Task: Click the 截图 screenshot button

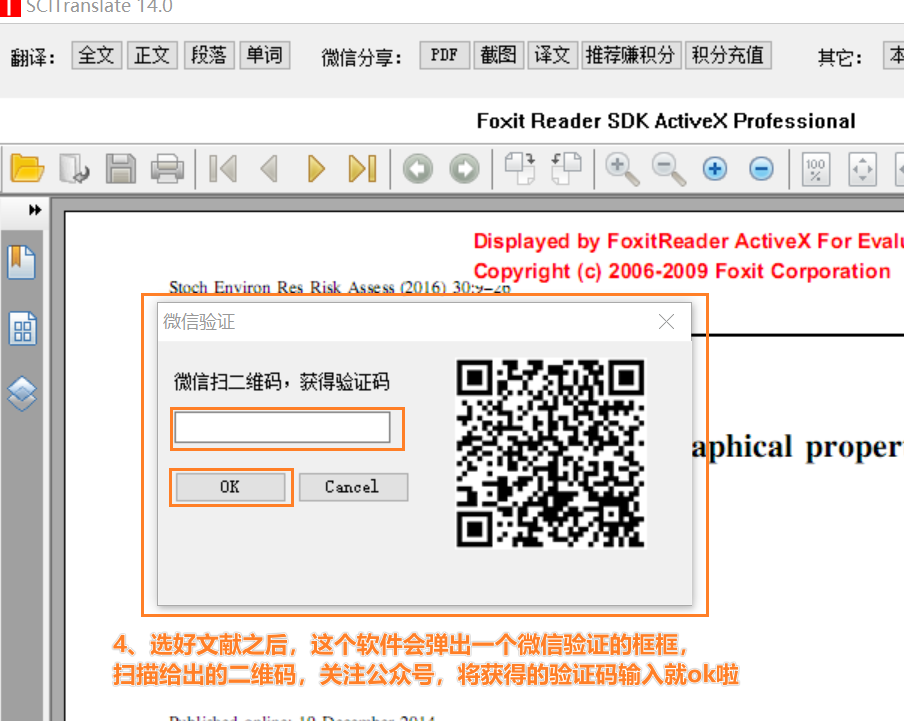Action: pos(499,55)
